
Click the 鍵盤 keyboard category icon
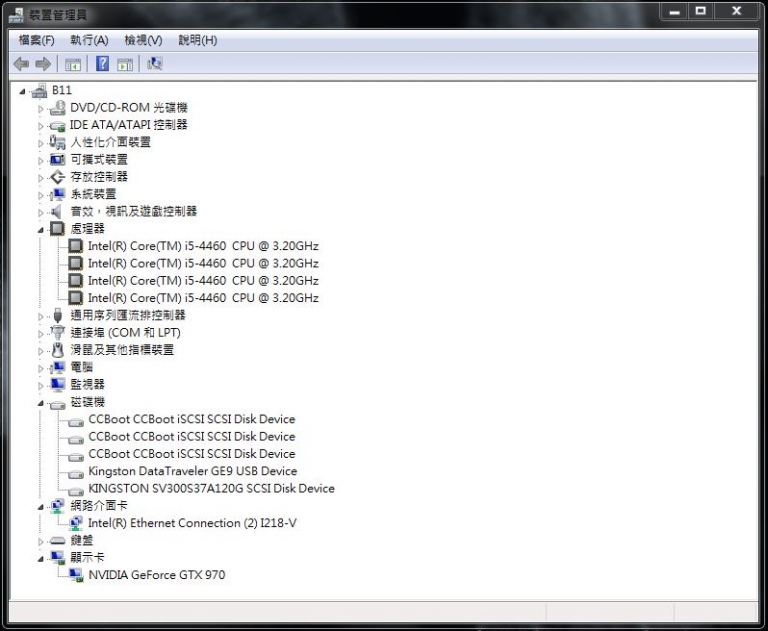[x=57, y=540]
